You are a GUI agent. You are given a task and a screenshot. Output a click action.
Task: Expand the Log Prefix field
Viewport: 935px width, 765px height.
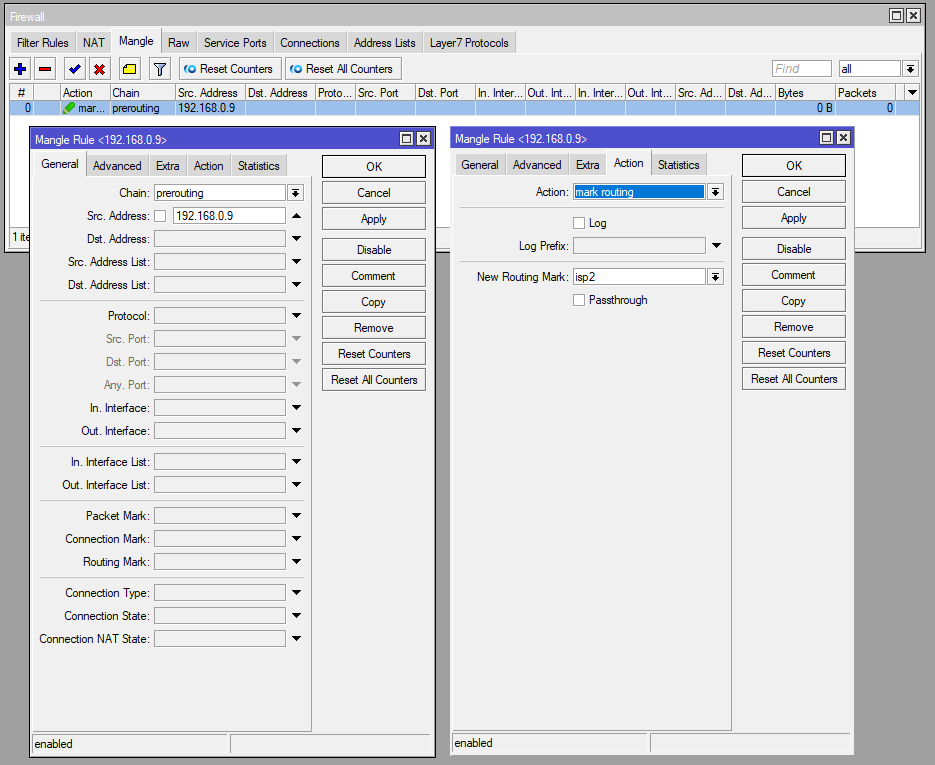click(716, 246)
